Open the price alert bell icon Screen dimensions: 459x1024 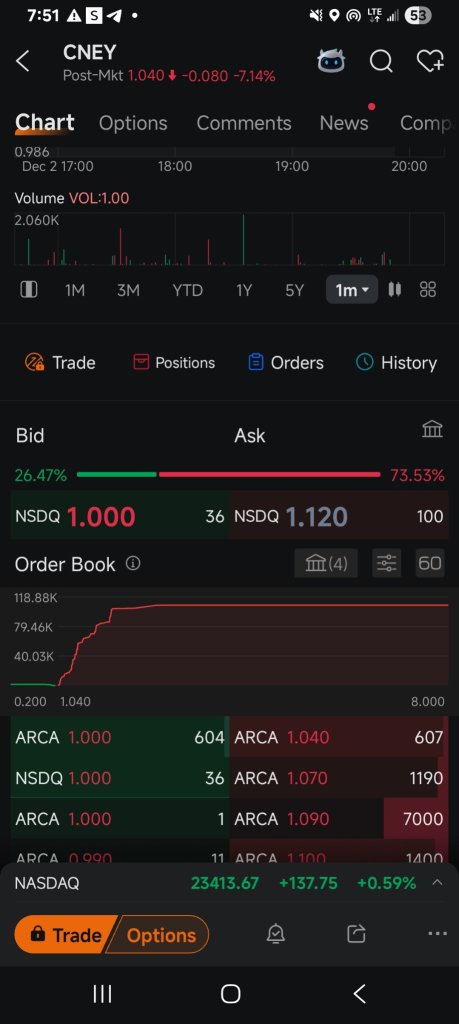pos(276,935)
